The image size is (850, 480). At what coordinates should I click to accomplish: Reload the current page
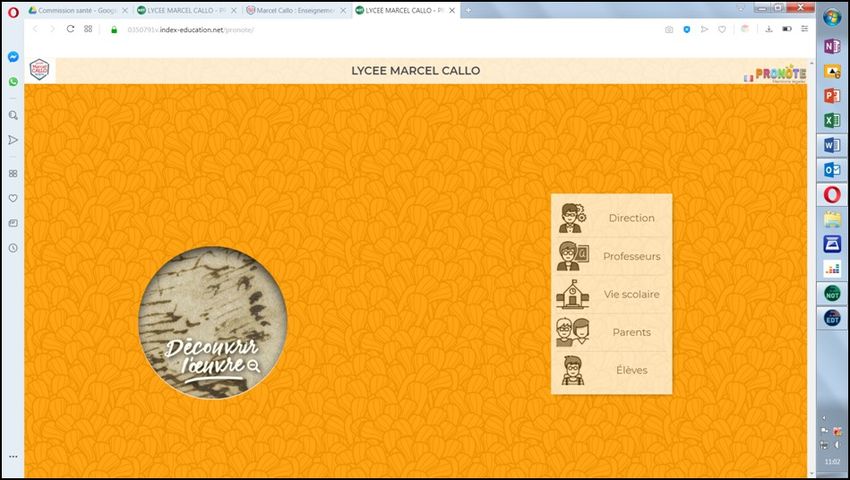70,29
